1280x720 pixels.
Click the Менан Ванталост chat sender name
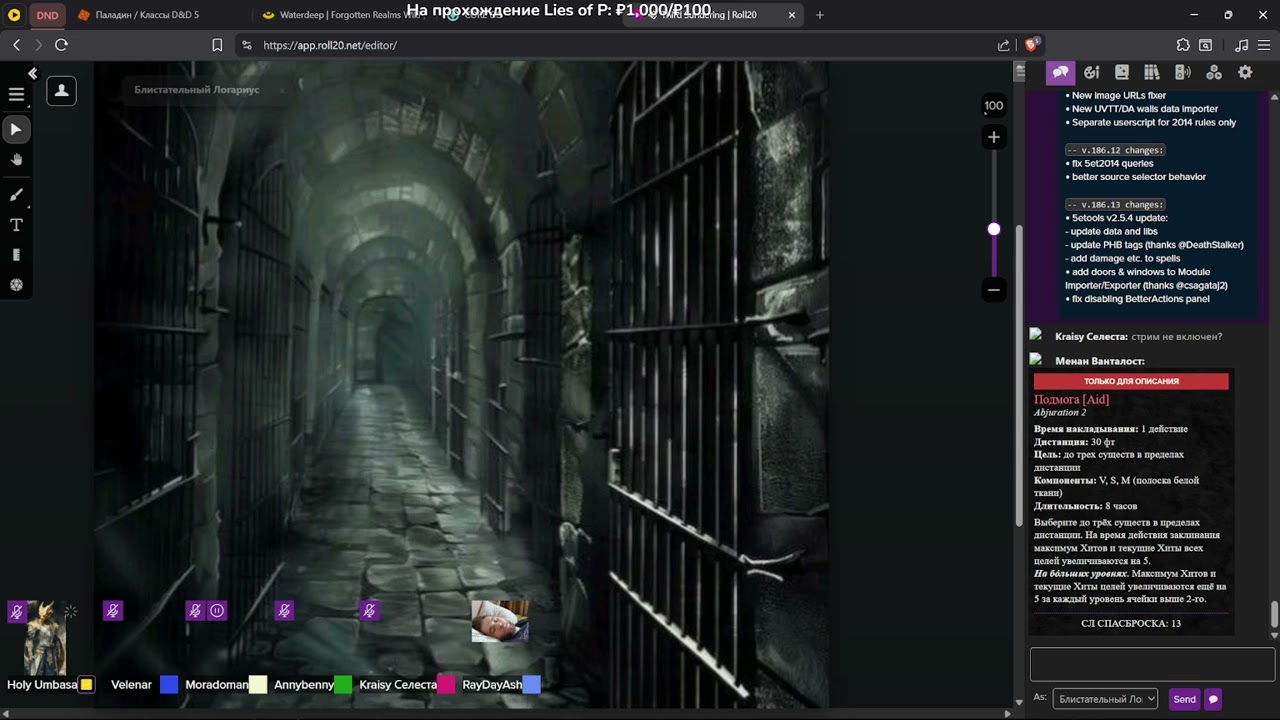click(1100, 361)
